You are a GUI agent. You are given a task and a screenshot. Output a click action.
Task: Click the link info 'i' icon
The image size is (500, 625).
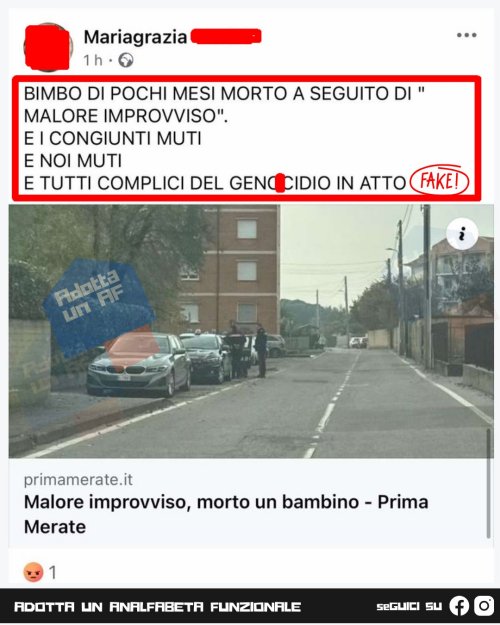coord(462,234)
